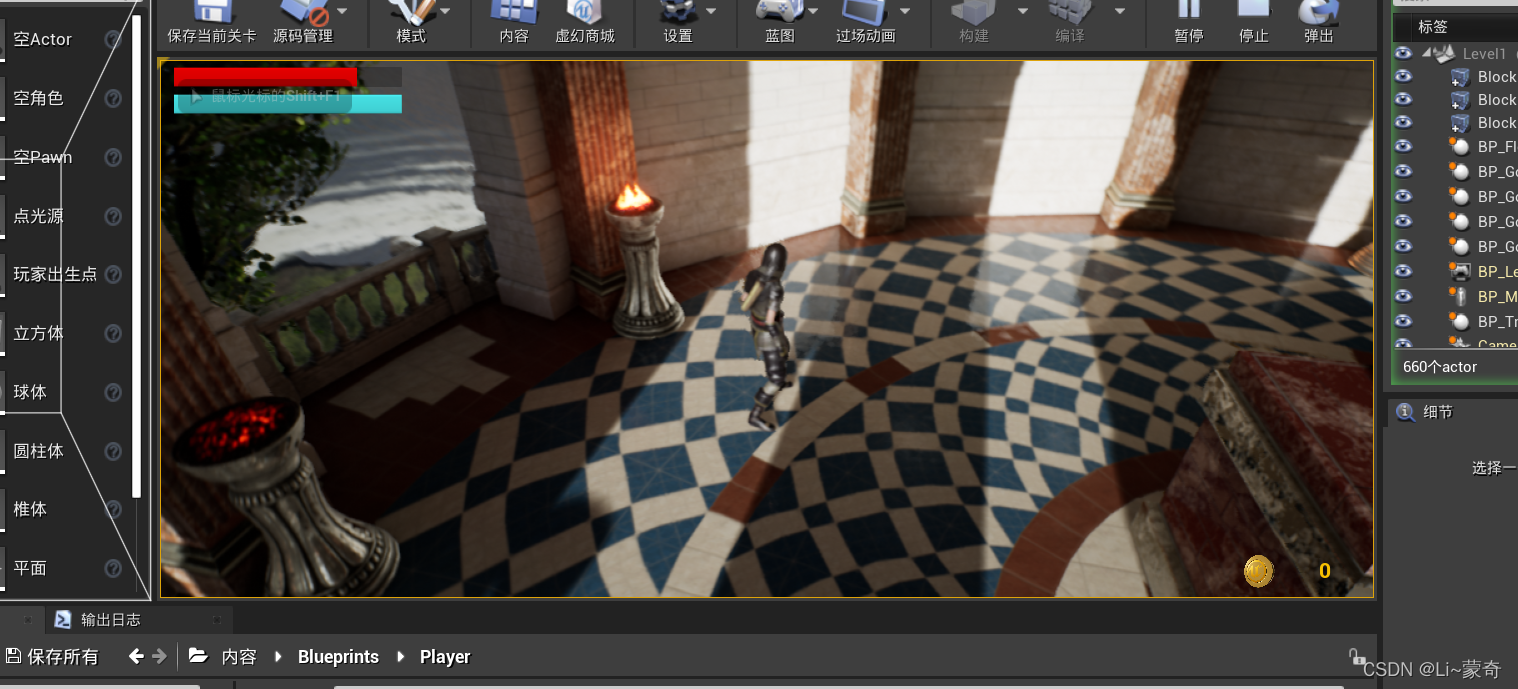
Task: Click the 蓝图 blueprints gamepad icon
Action: point(780,12)
